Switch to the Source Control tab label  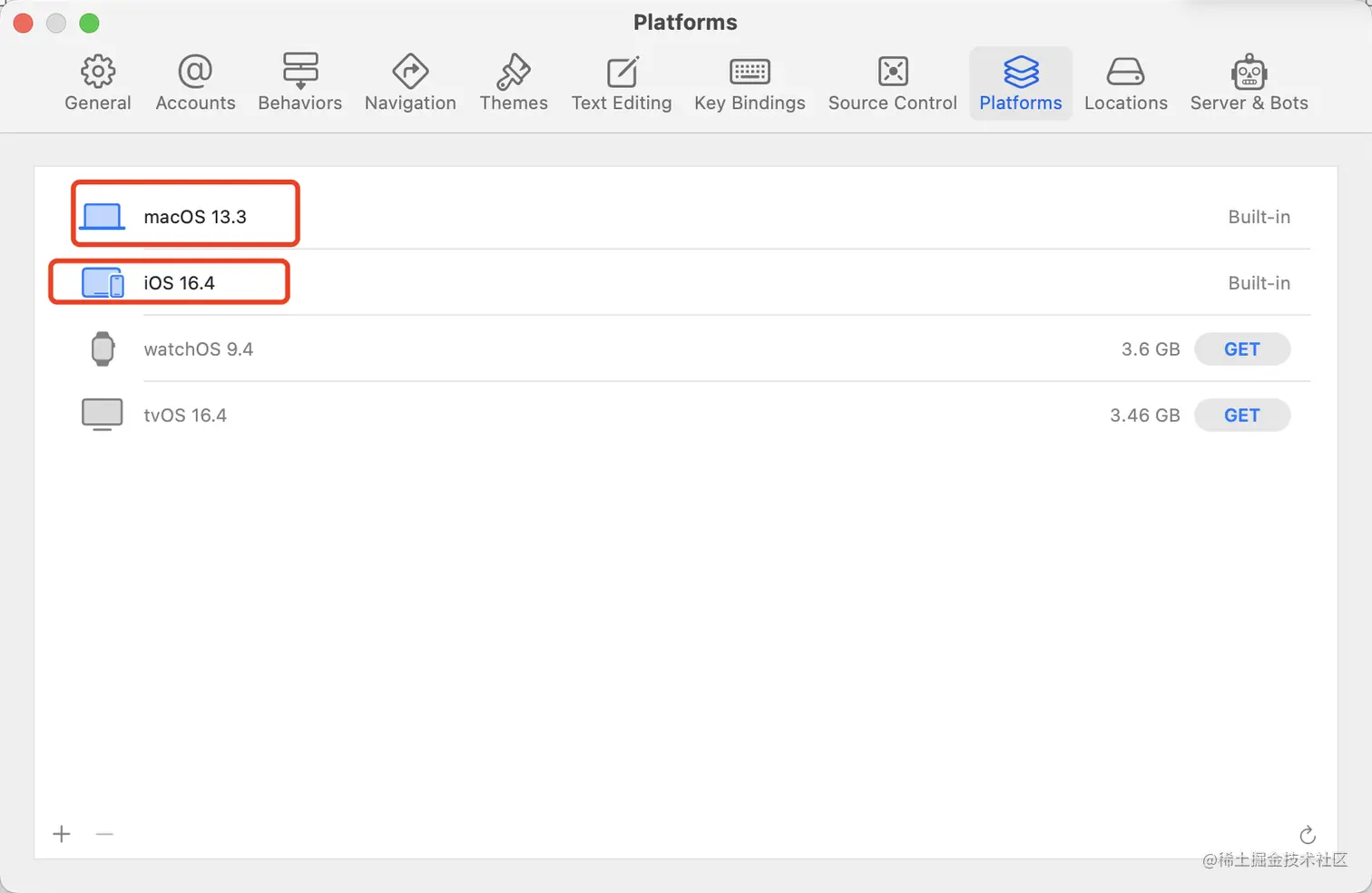pos(893,103)
